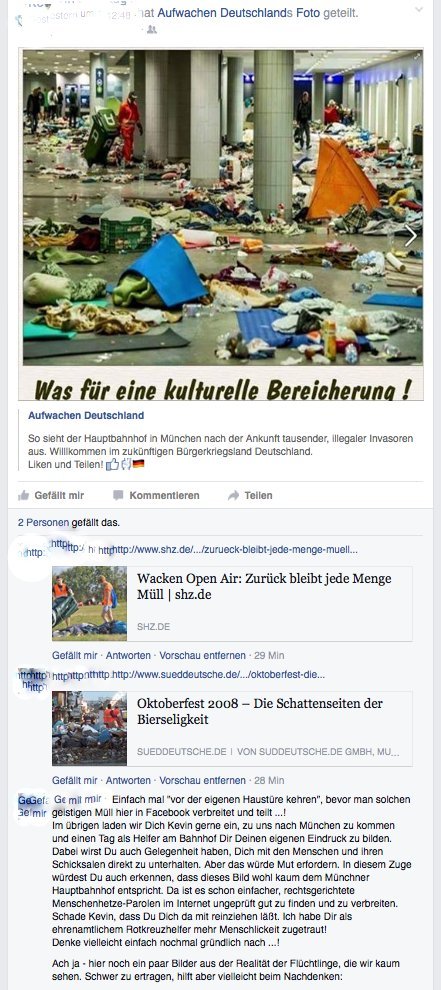
Task: Open Wacken Open Air article headline
Action: point(264,587)
